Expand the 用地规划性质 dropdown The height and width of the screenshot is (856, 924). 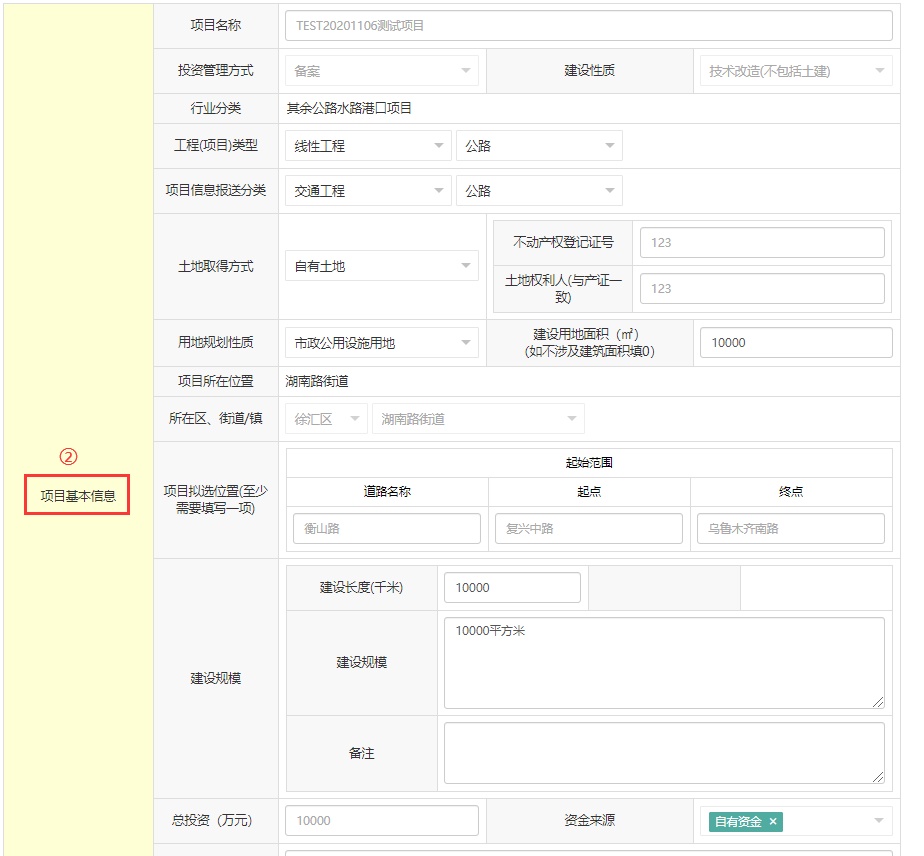click(x=381, y=343)
